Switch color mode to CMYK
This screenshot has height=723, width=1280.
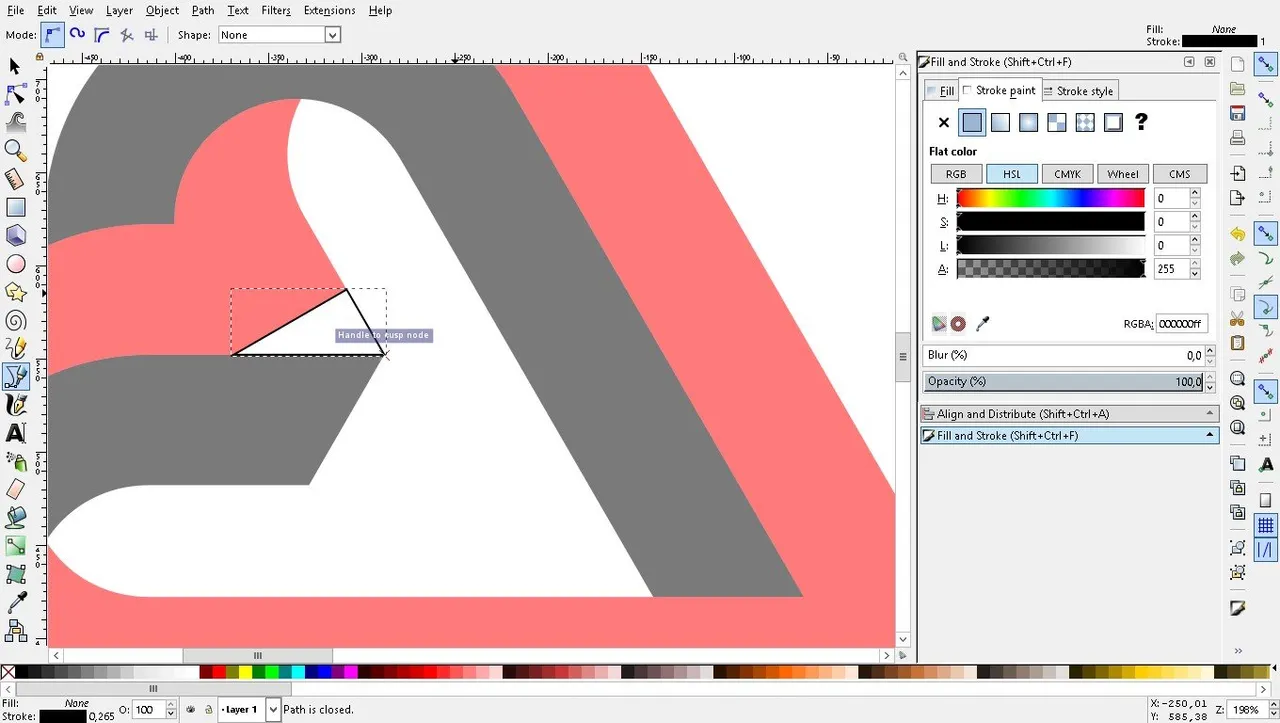point(1067,174)
